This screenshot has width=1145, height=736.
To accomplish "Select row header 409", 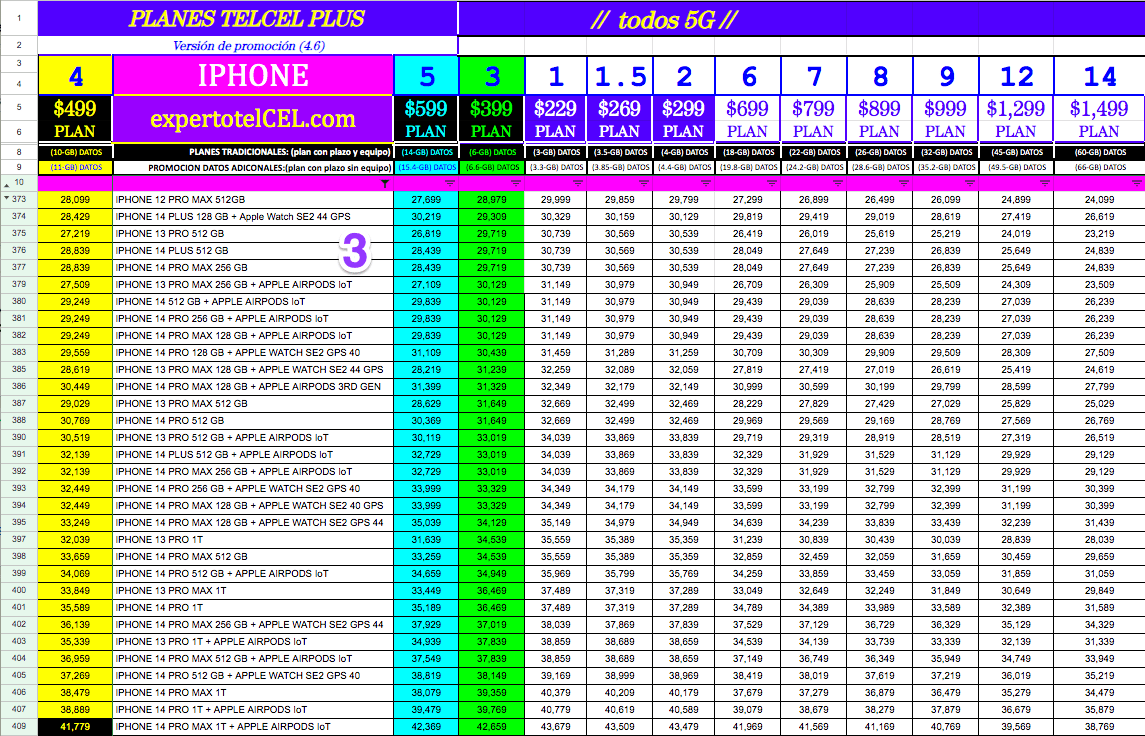I will (18, 727).
